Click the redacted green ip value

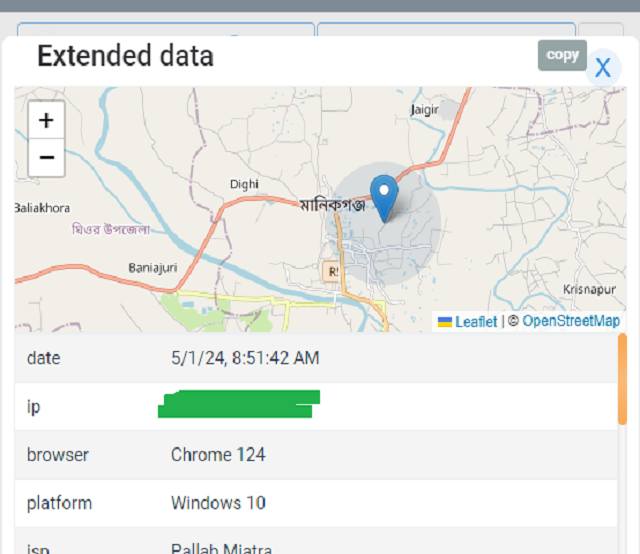[240, 405]
